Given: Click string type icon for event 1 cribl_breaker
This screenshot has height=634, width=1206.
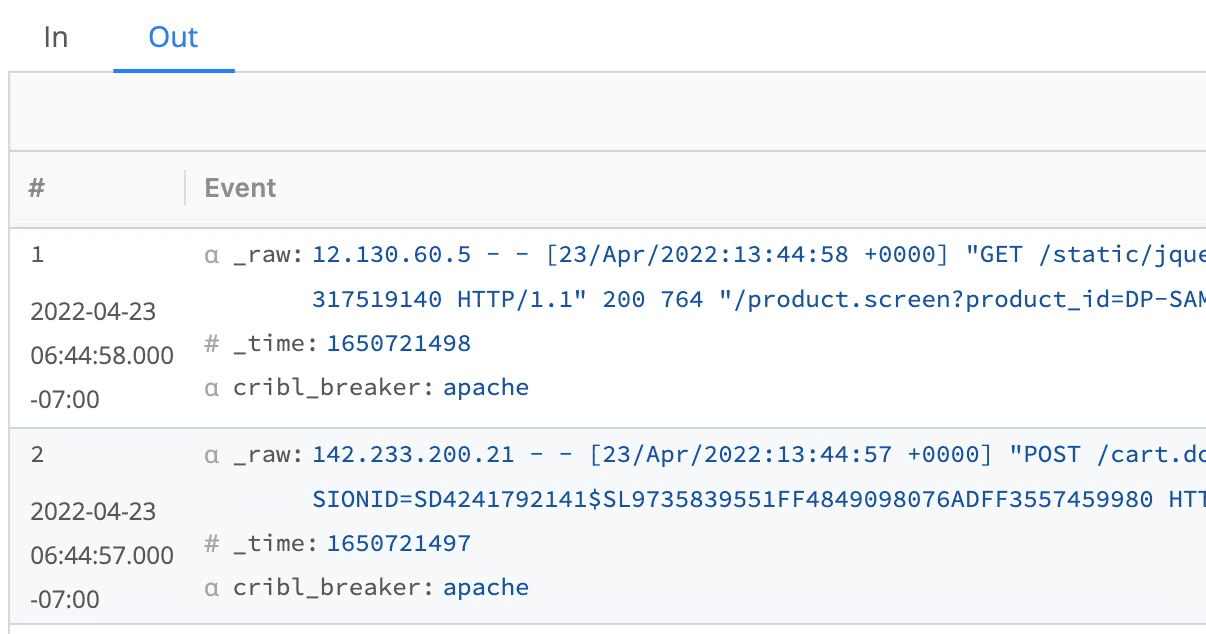Looking at the screenshot, I should click(x=211, y=388).
